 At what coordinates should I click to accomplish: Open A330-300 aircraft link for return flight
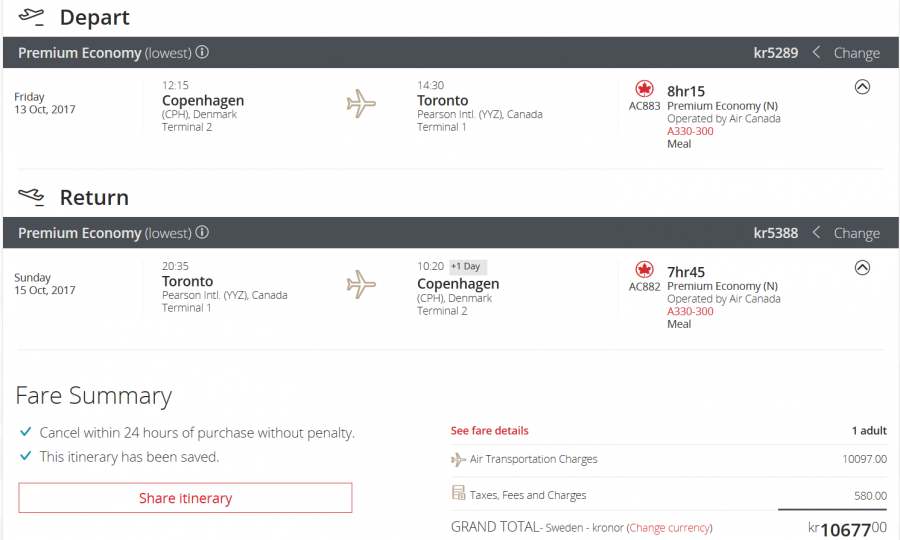coord(690,311)
